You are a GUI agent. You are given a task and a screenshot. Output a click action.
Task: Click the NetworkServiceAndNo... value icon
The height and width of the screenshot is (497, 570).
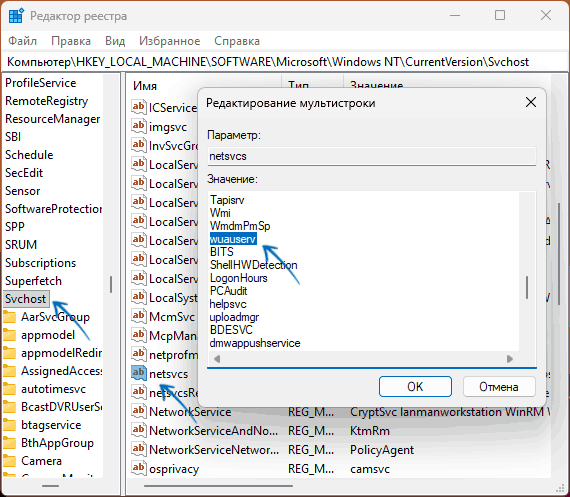[139, 430]
